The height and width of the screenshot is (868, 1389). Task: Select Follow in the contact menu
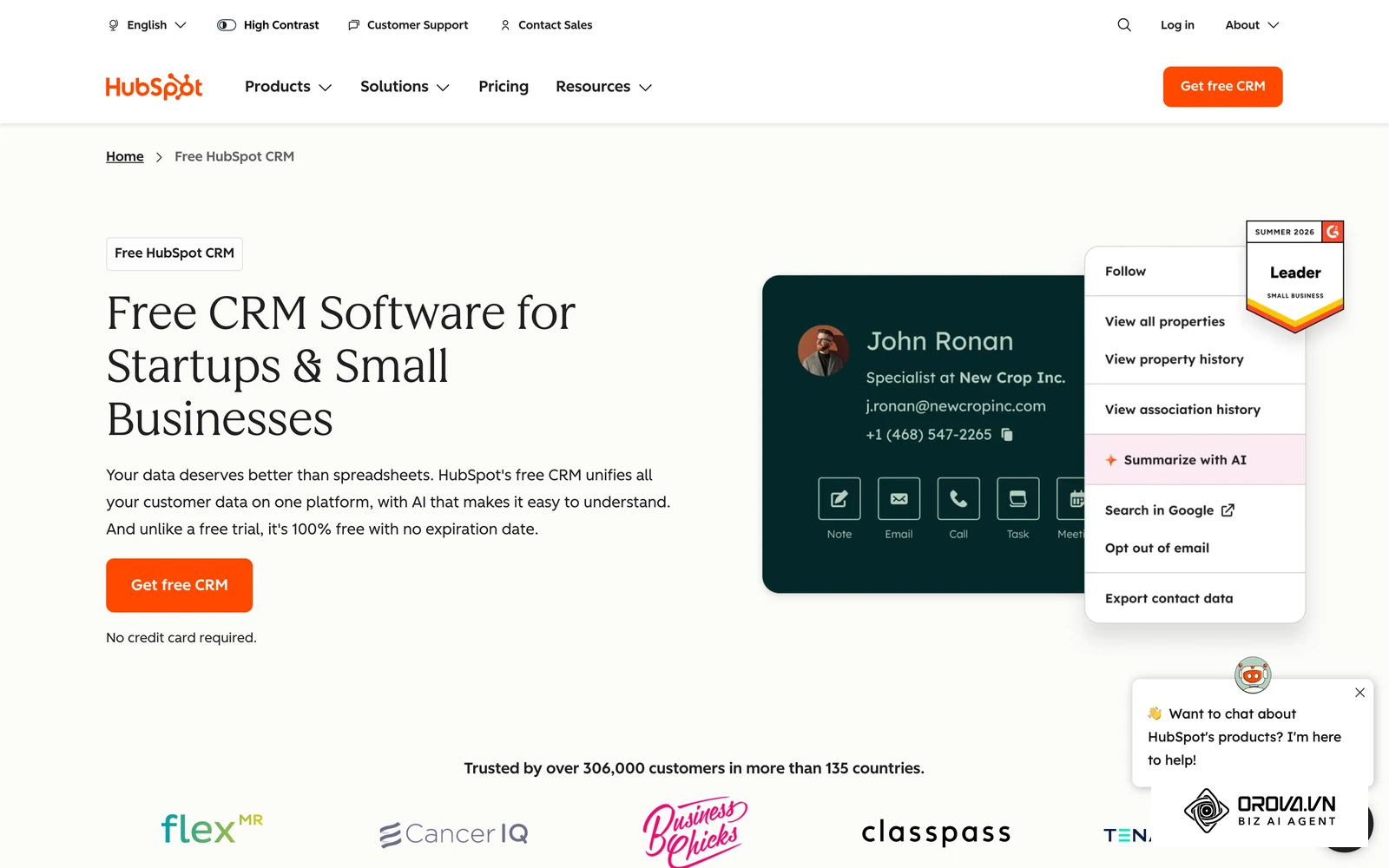(1125, 272)
